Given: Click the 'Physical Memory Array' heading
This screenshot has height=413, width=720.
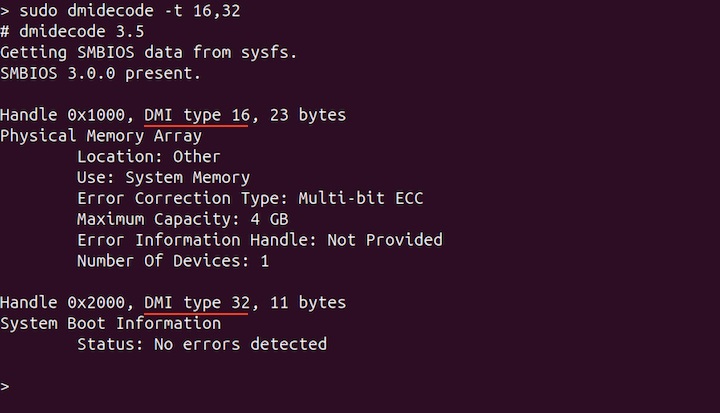Looking at the screenshot, I should pyautogui.click(x=101, y=136).
